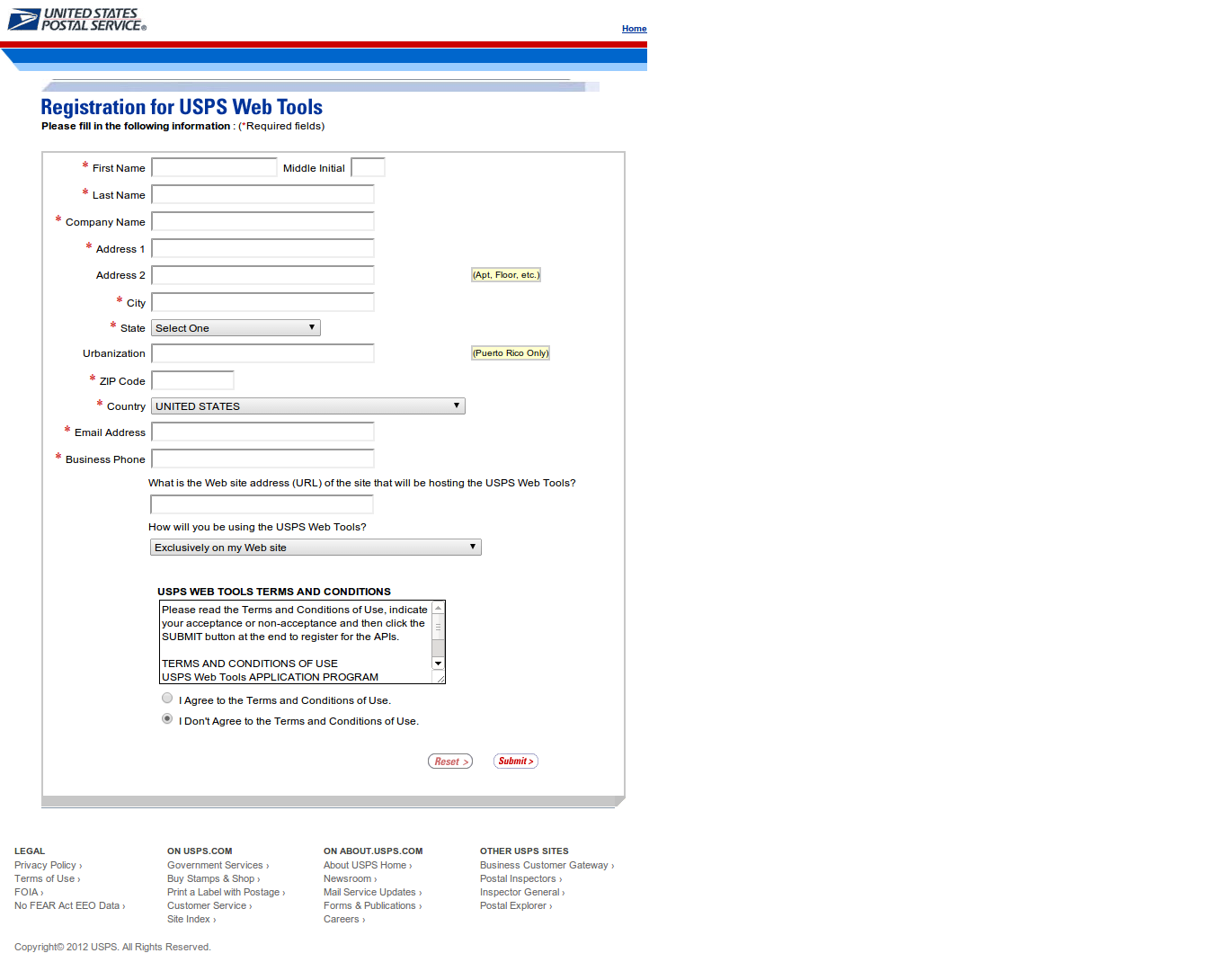
Task: Open the Inspector General link
Action: pos(522,893)
